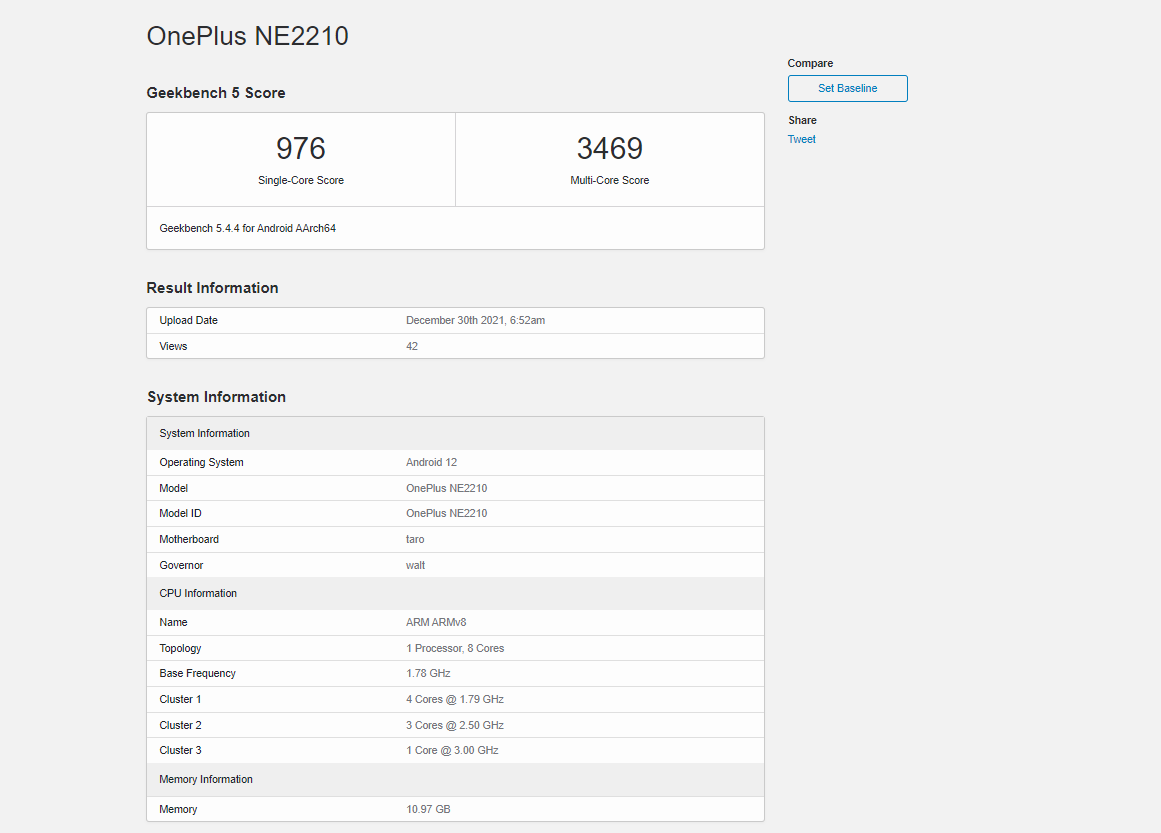Select the OnePlus NE2210 page title

[247, 36]
